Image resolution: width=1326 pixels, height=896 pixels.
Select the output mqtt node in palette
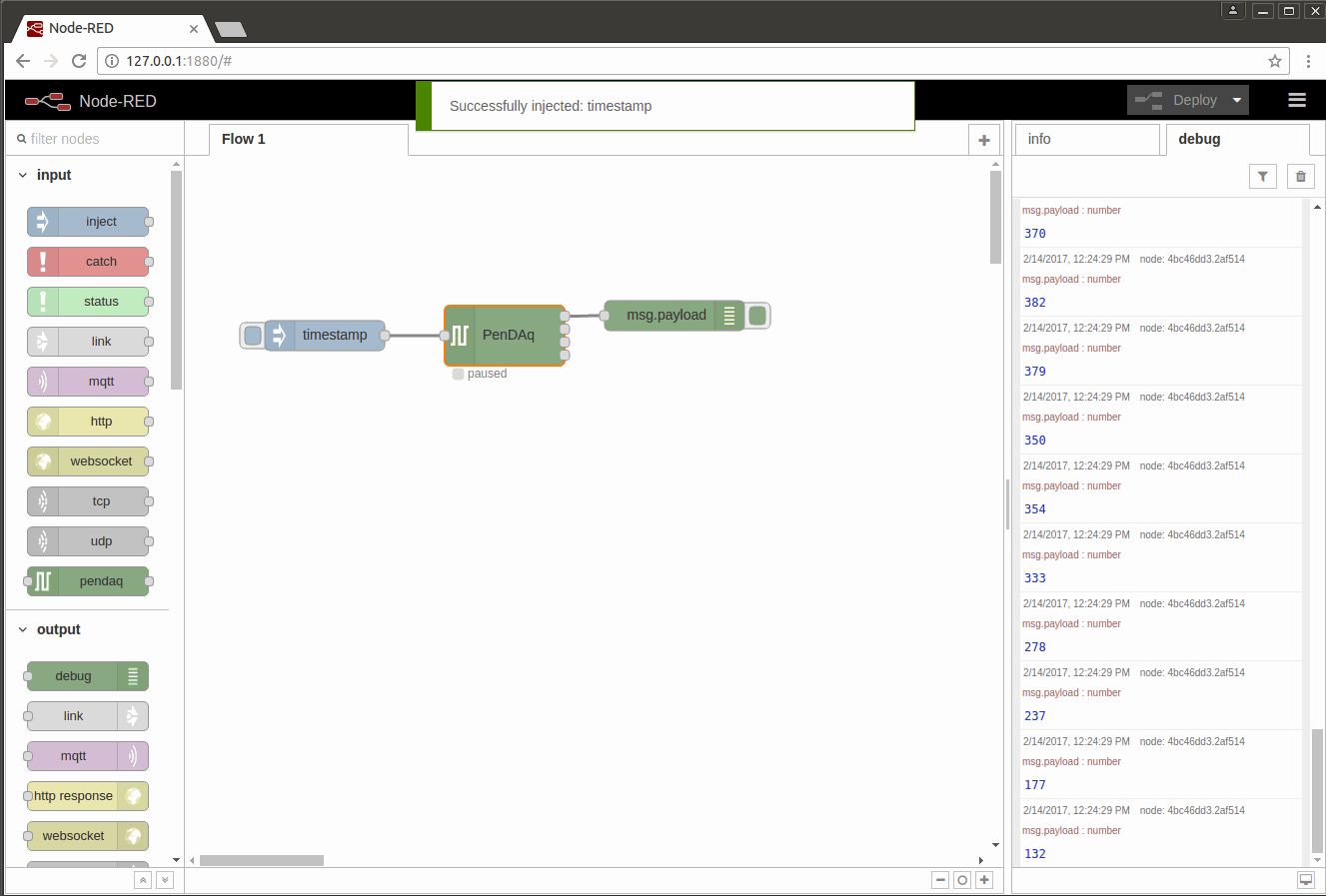(x=88, y=756)
